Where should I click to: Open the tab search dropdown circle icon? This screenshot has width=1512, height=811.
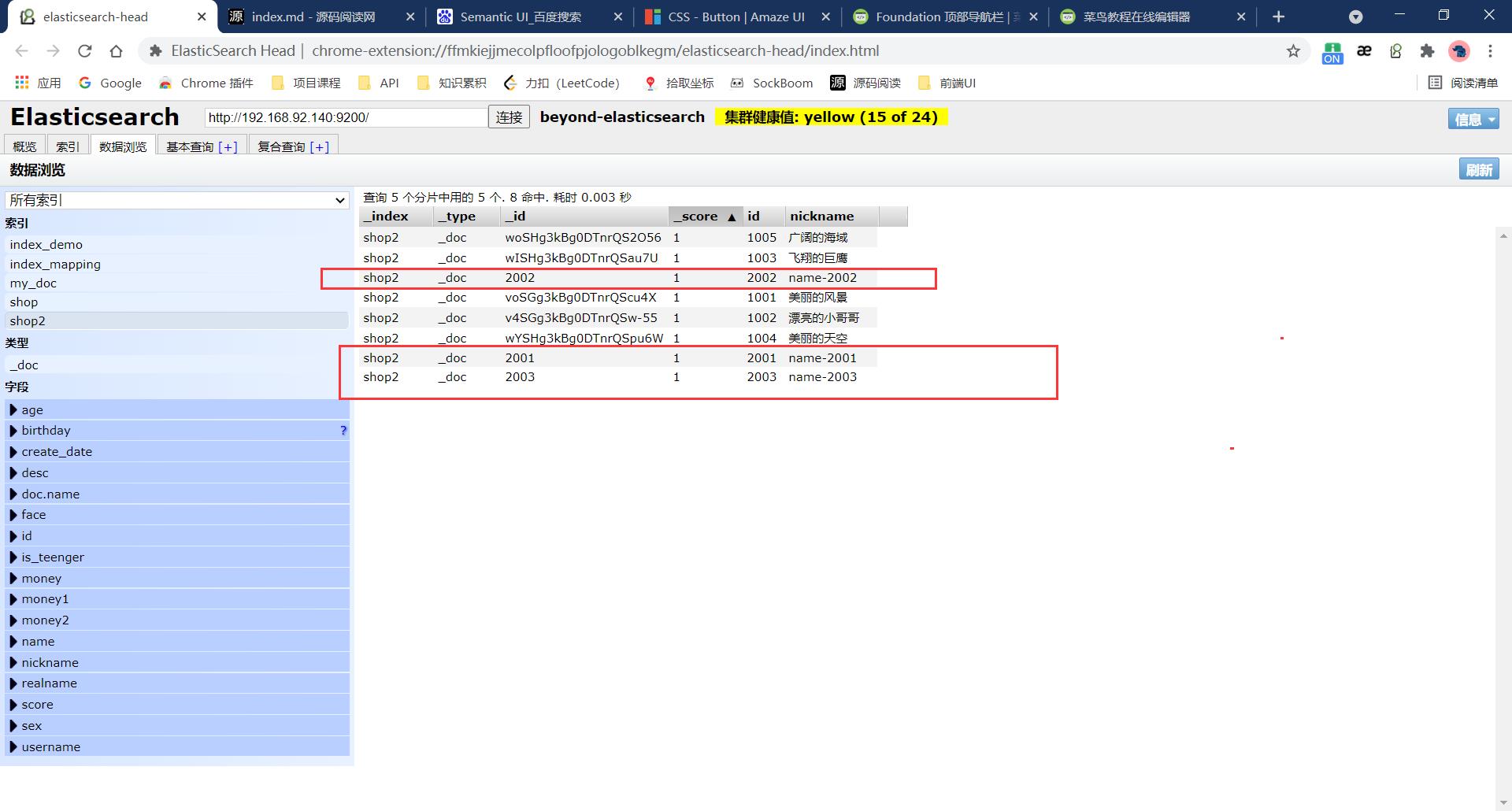point(1355,17)
